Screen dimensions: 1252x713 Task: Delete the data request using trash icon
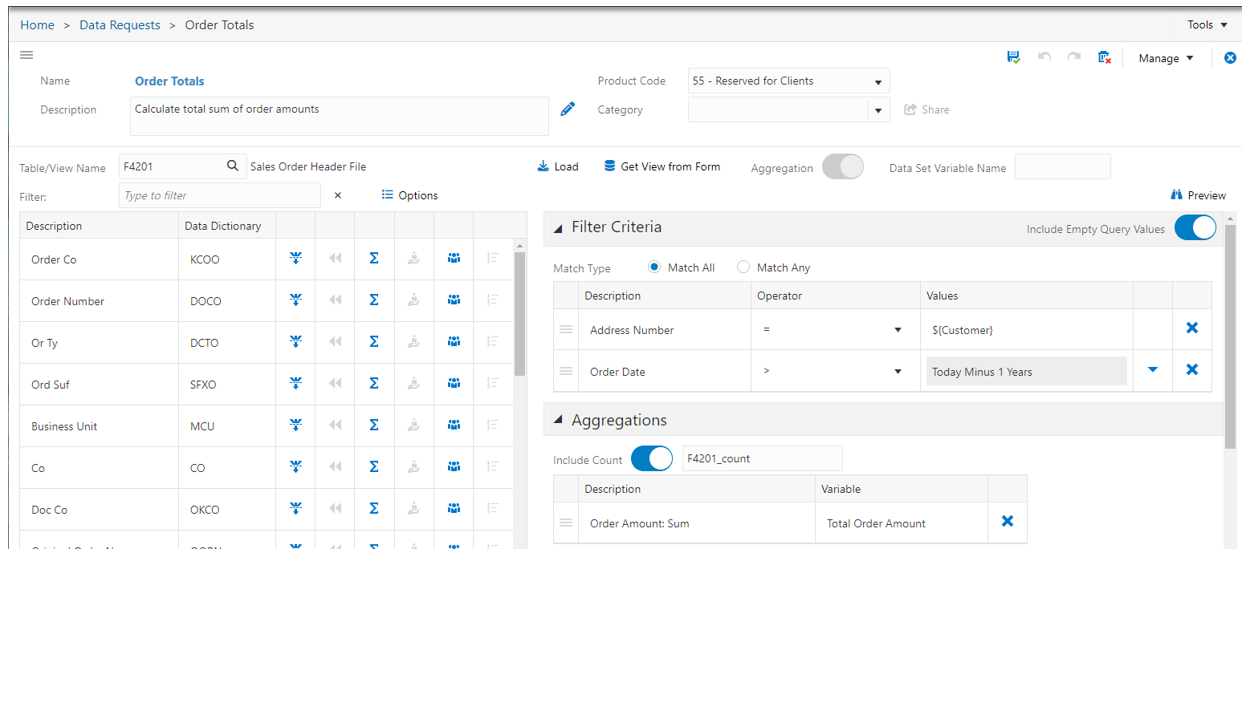(1103, 57)
